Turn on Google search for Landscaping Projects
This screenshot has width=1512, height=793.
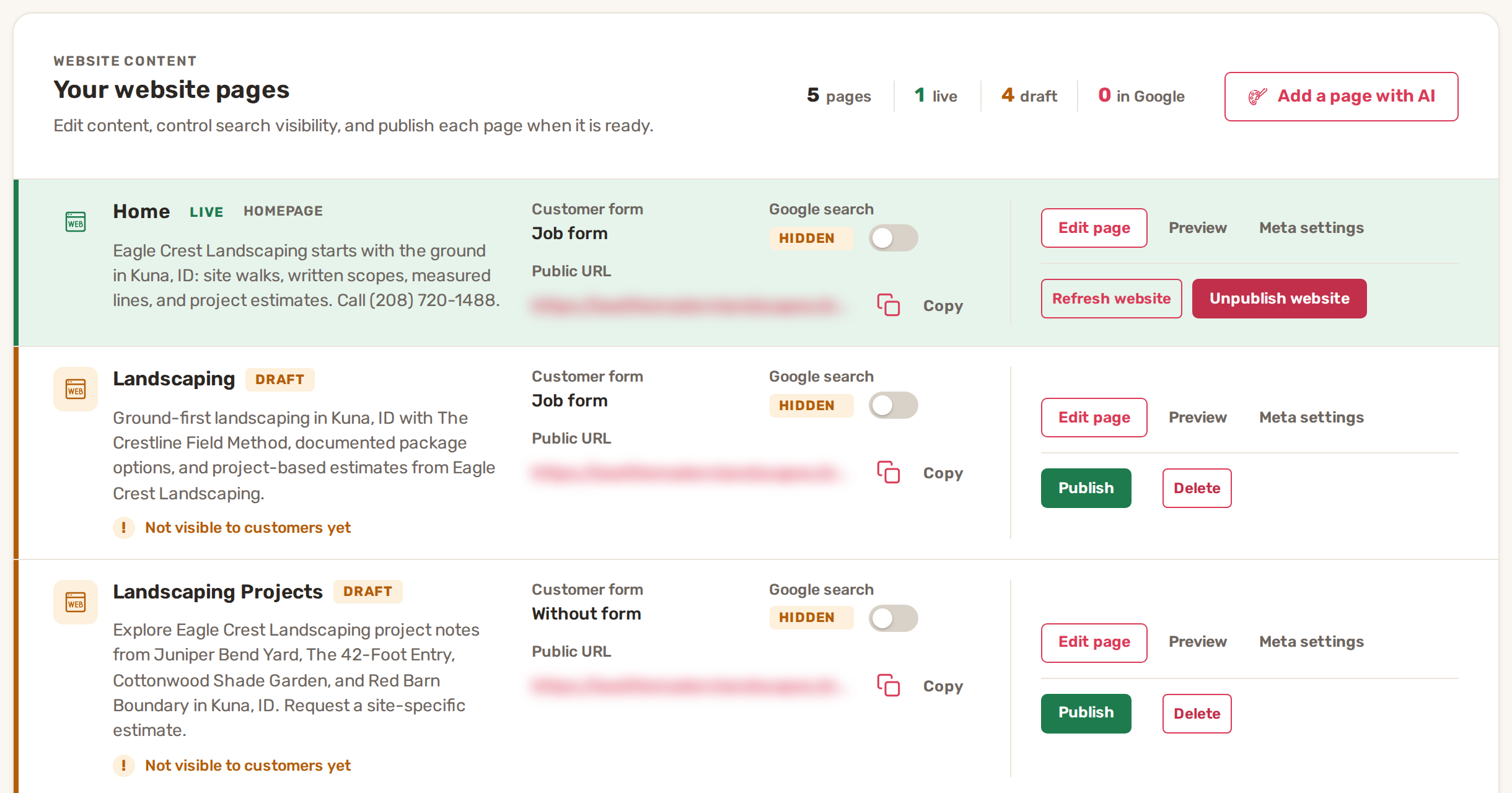[x=893, y=618]
